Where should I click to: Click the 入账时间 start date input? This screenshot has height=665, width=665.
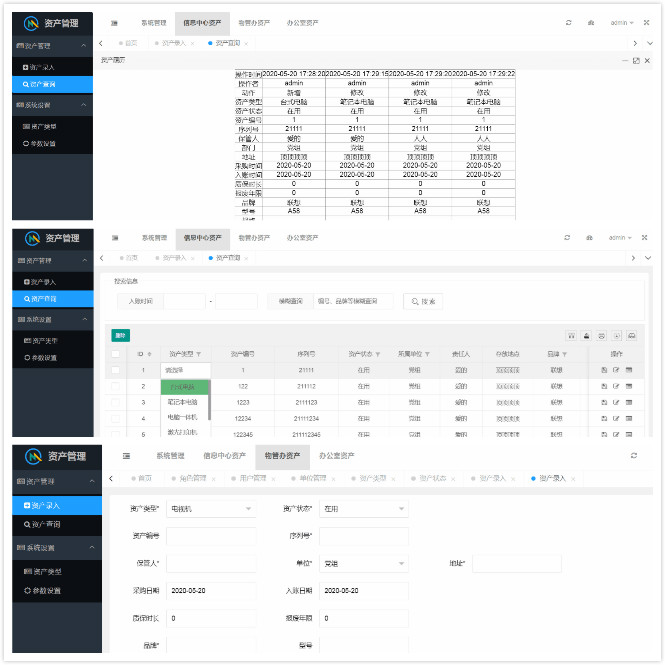tap(184, 301)
